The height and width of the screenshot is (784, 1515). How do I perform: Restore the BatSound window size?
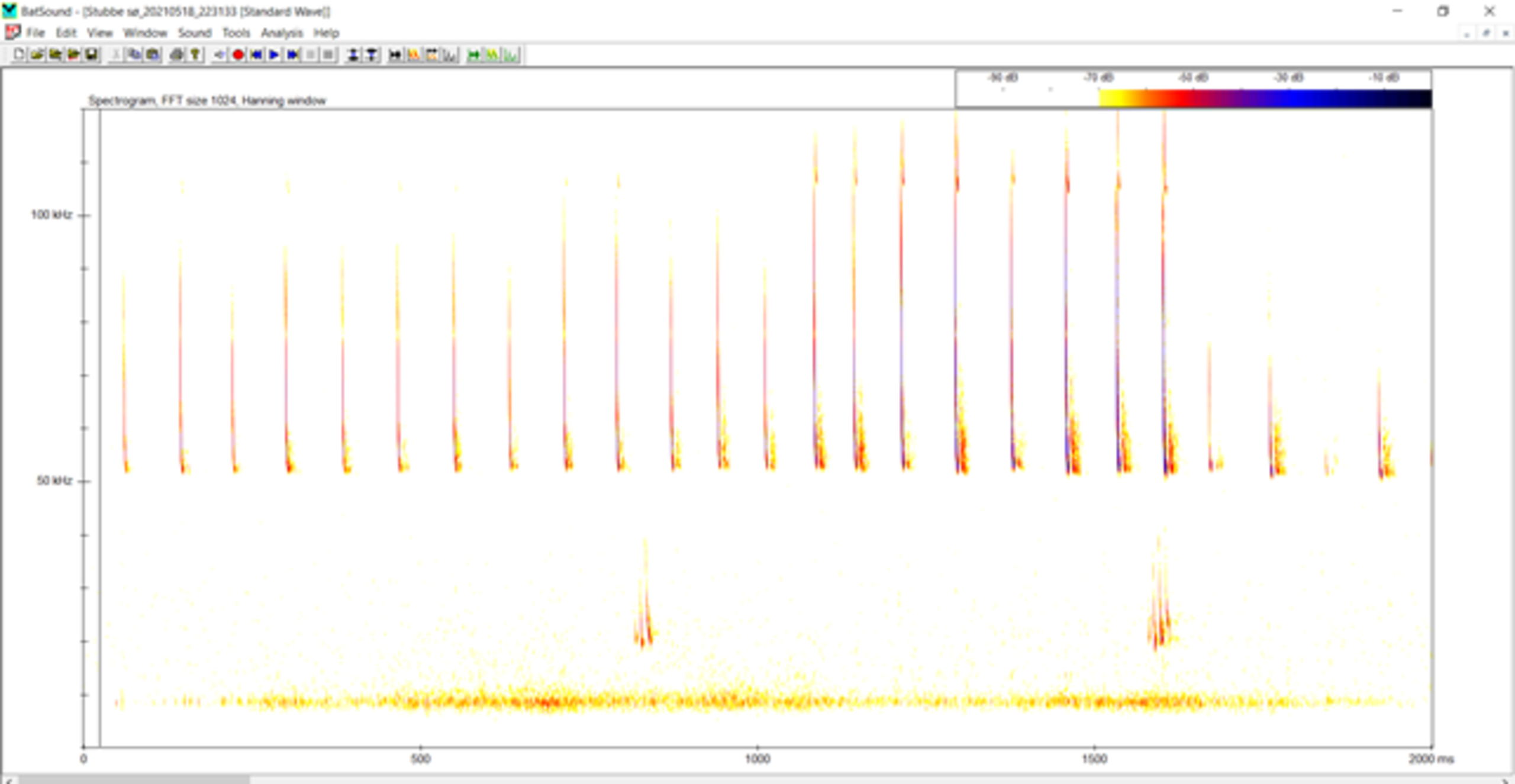(x=1443, y=11)
